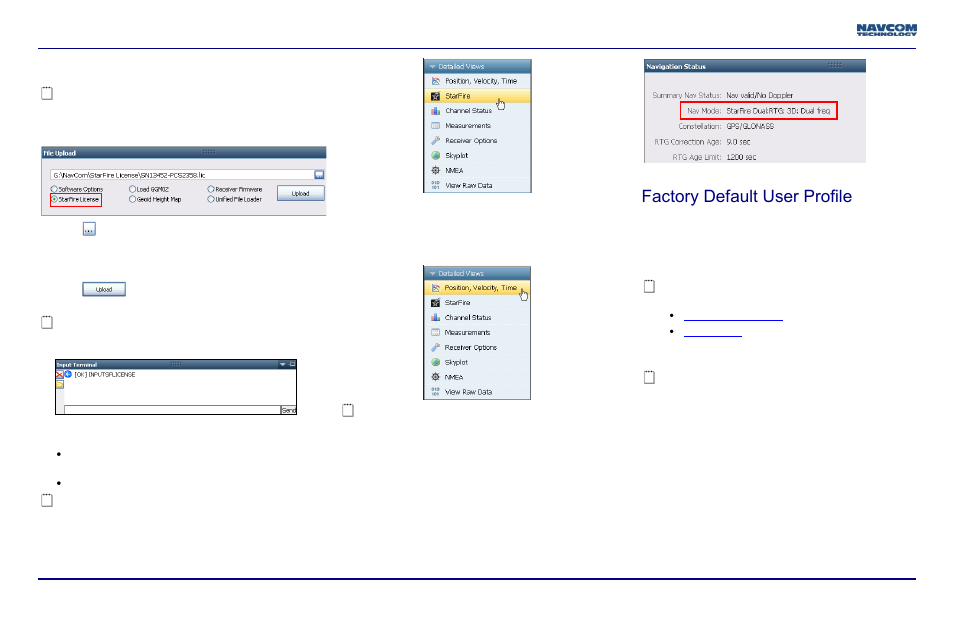Viewport: 954px width, 618px height.
Task: Click the pin icon in the Input Terminal title bar
Action: pos(292,364)
